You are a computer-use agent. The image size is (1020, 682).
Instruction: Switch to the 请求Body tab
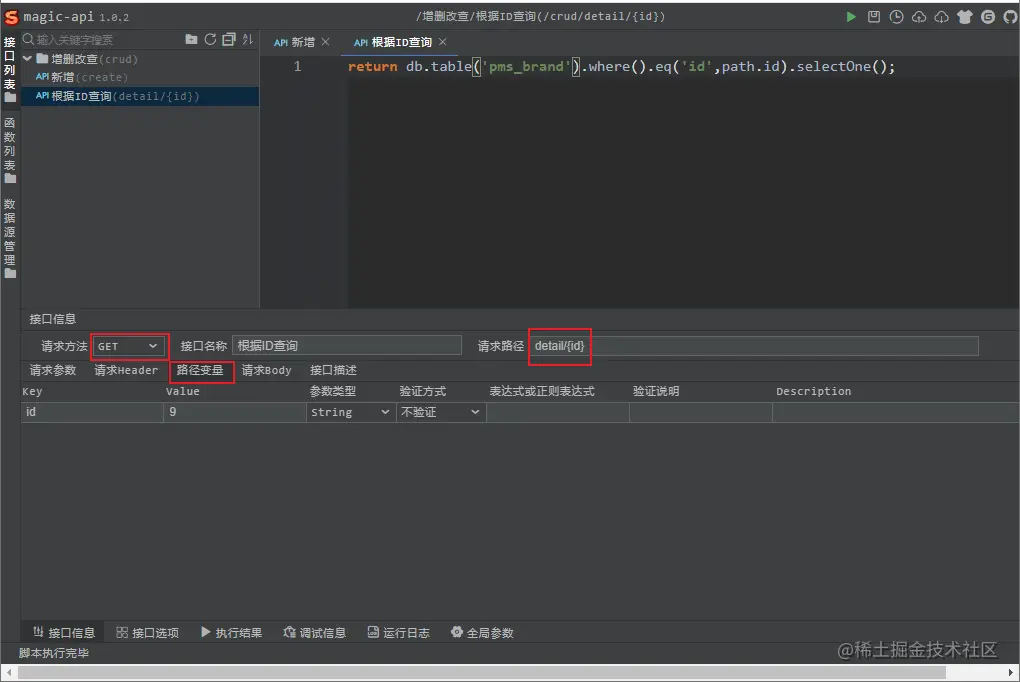point(267,370)
